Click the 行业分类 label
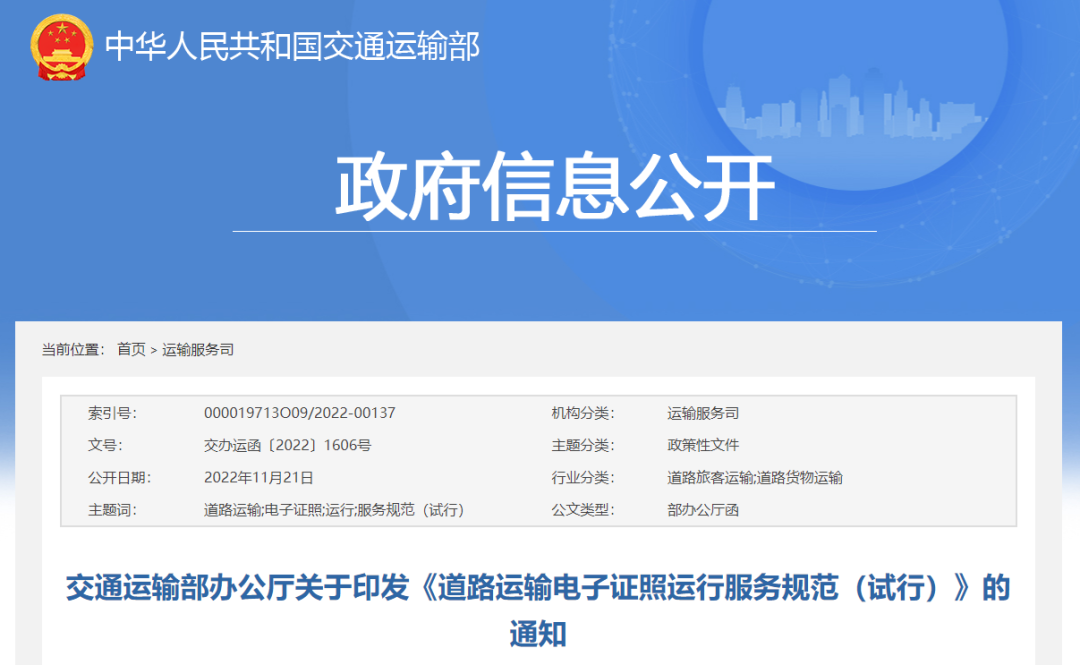 (583, 478)
